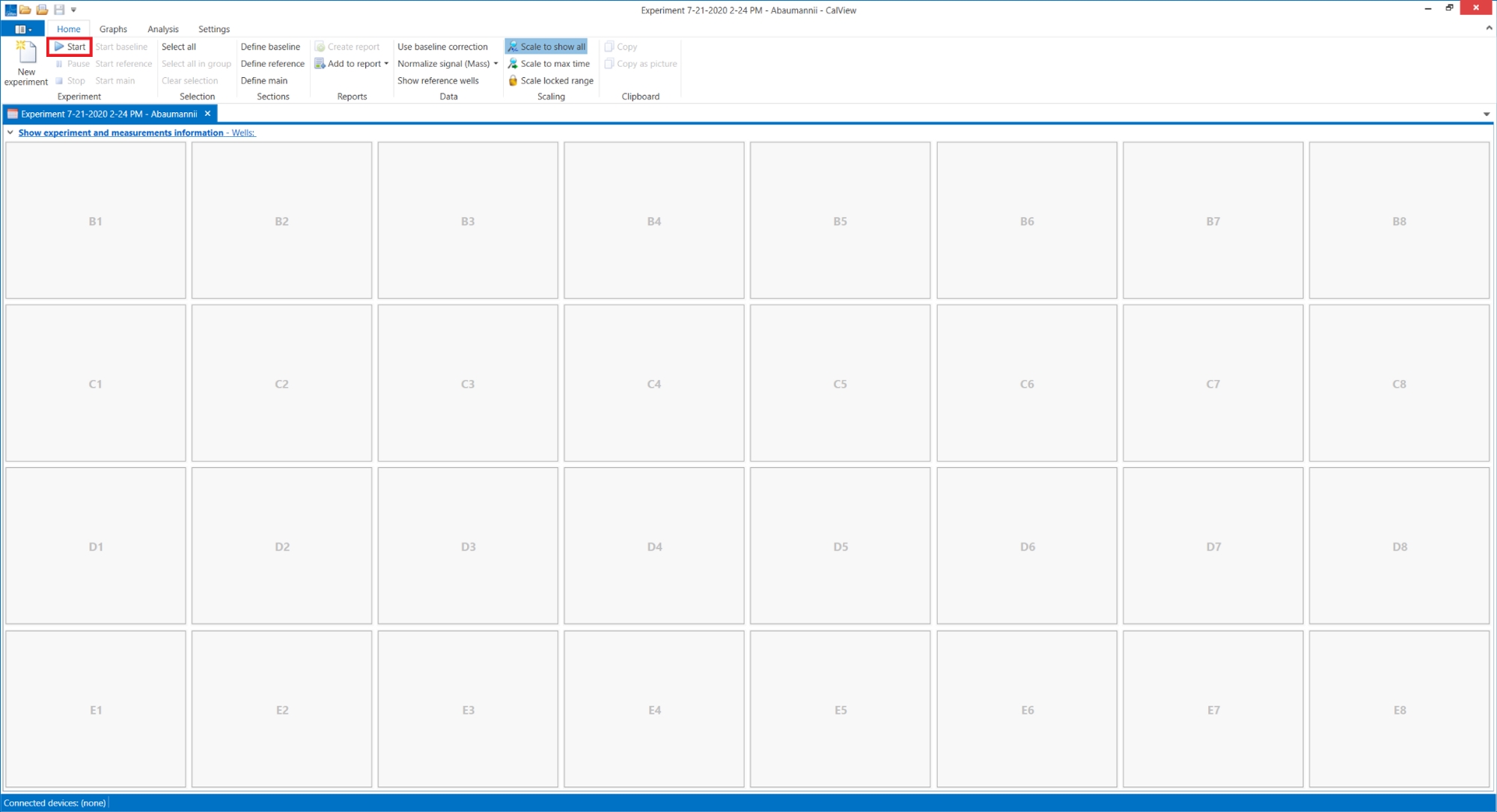Click the Save disk icon in quick access bar
The height and width of the screenshot is (812, 1497).
click(x=59, y=10)
